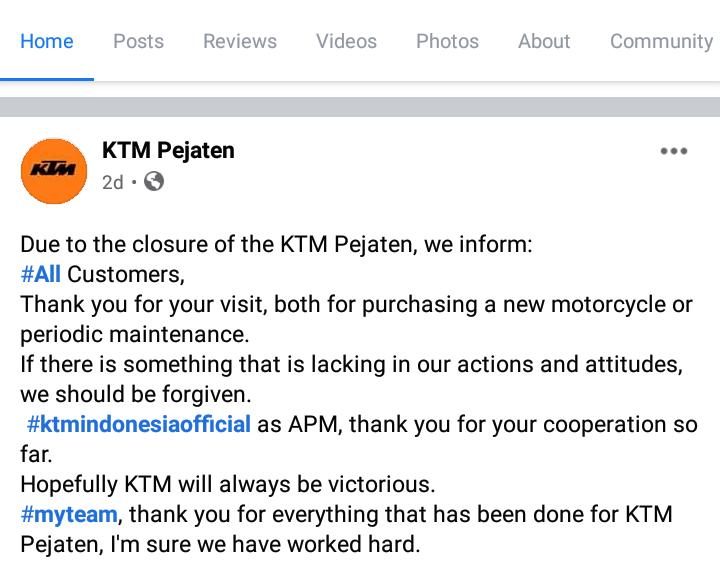This screenshot has height=580, width=720.
Task: Open the About tab
Action: click(544, 41)
